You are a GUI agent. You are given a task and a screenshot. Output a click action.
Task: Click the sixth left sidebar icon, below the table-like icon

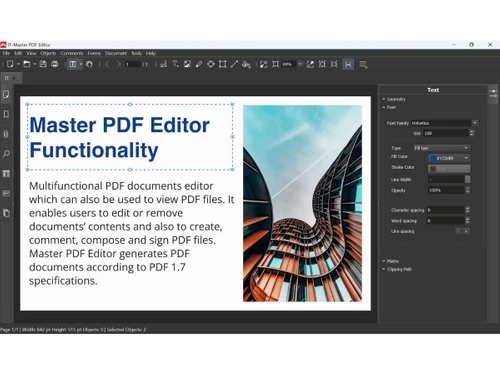(x=6, y=193)
